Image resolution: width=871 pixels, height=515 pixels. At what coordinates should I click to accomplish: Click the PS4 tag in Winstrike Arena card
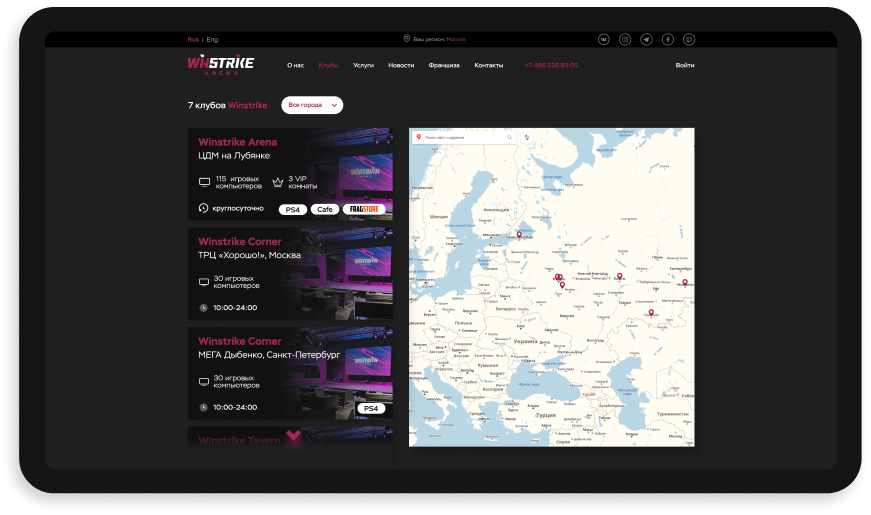coord(293,209)
